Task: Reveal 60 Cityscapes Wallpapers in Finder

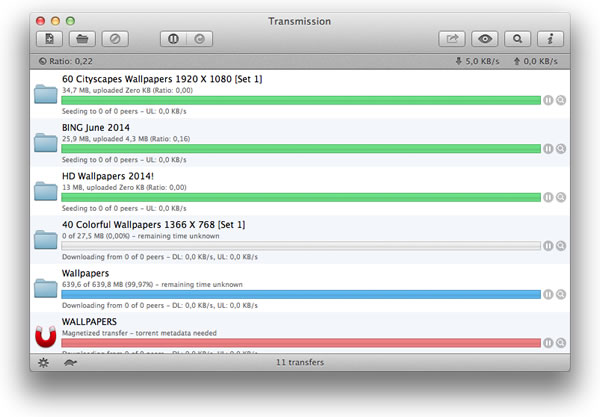Action: click(561, 100)
